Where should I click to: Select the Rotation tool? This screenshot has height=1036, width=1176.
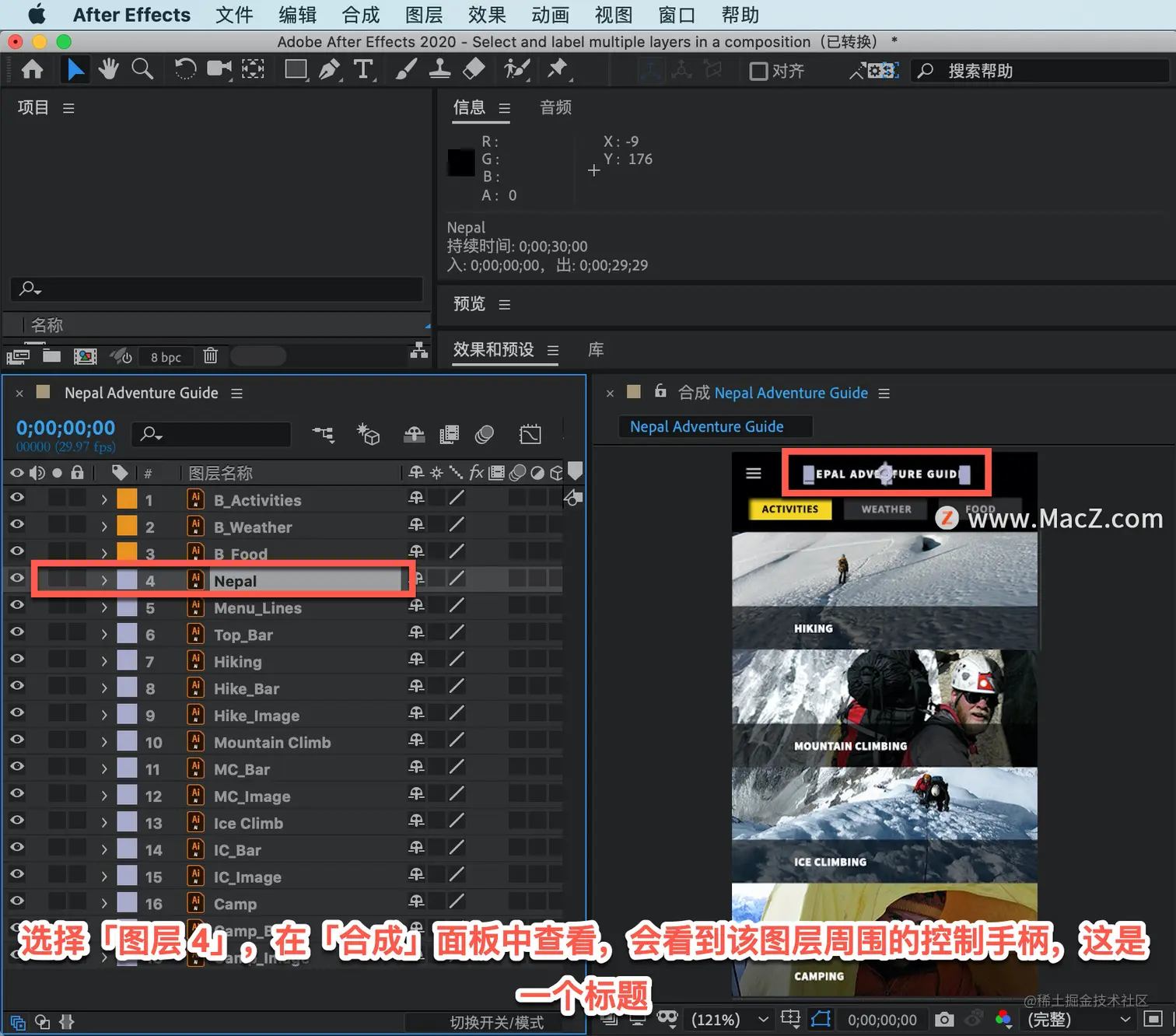pos(185,70)
